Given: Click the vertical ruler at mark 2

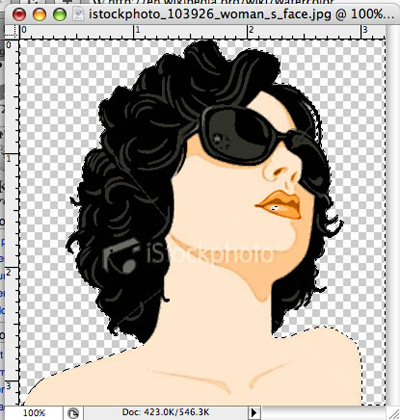Looking at the screenshot, I should point(9,273).
